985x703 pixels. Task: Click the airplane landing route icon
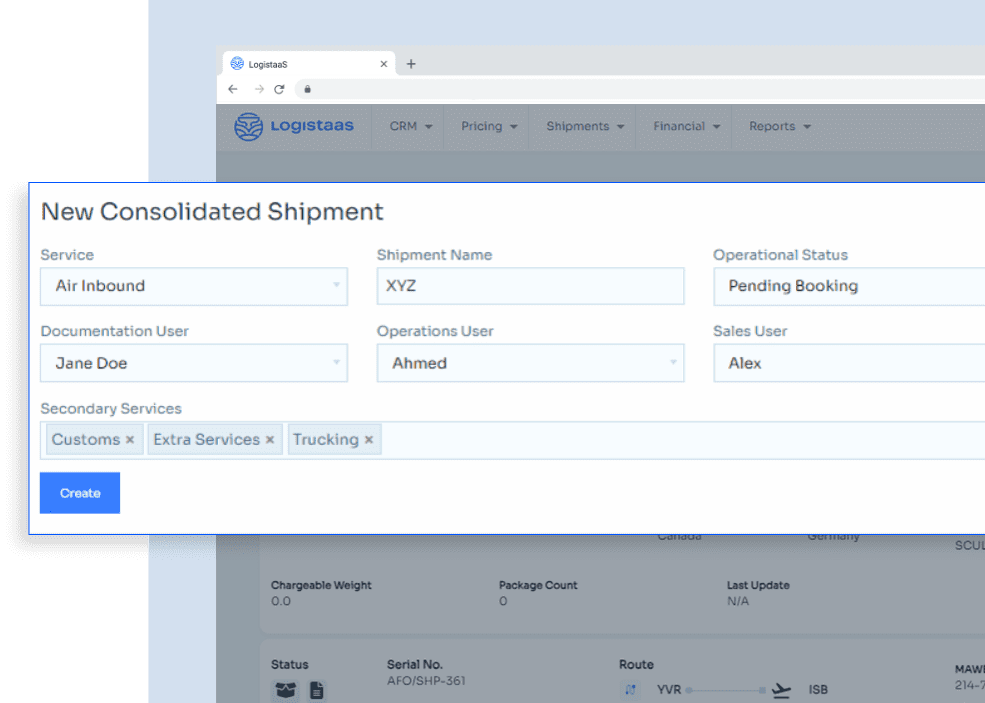(x=781, y=690)
